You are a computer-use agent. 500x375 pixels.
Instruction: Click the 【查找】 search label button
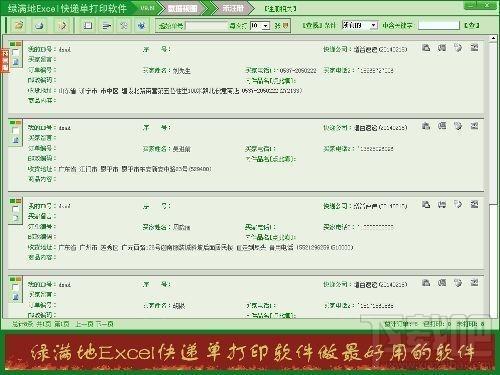click(312, 25)
